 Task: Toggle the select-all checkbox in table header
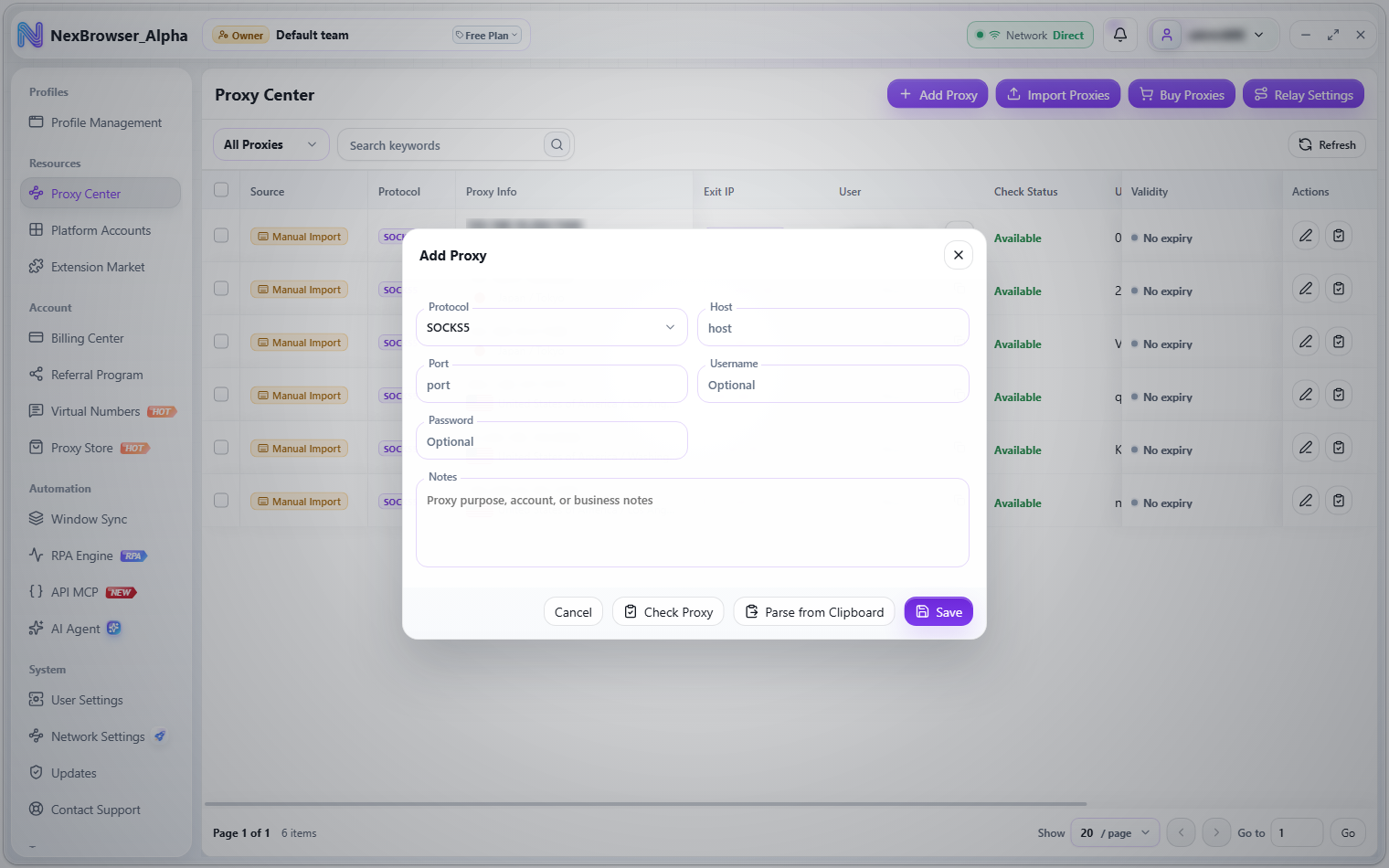tap(221, 190)
